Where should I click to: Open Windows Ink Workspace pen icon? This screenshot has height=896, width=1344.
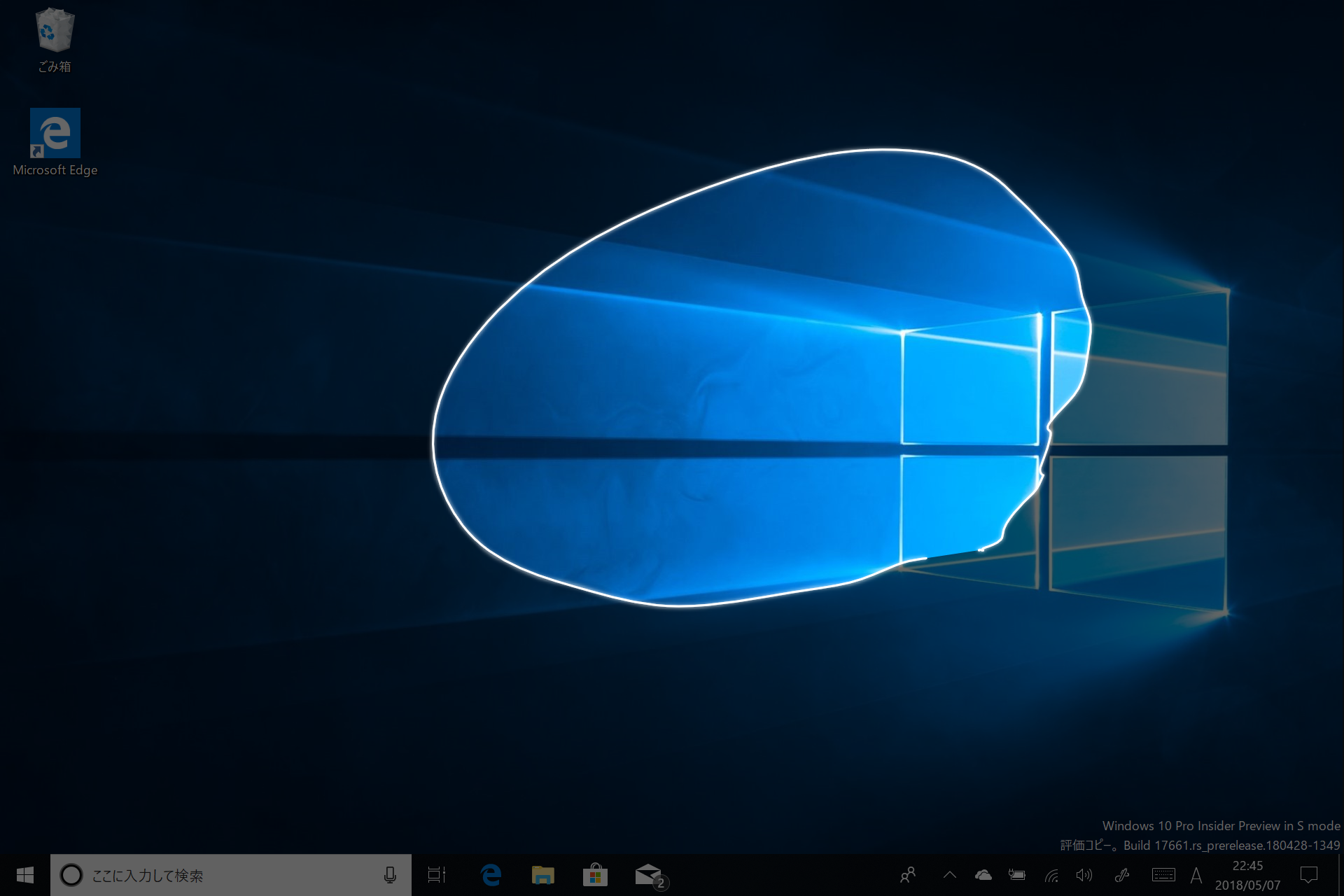[x=1122, y=875]
